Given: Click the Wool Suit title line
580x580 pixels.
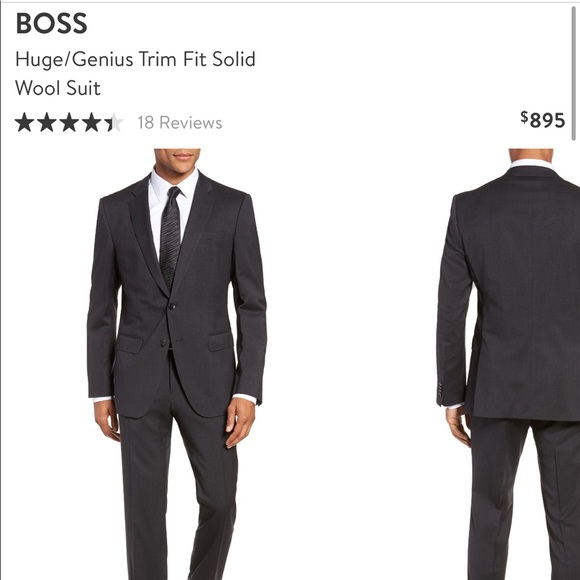Looking at the screenshot, I should [58, 88].
